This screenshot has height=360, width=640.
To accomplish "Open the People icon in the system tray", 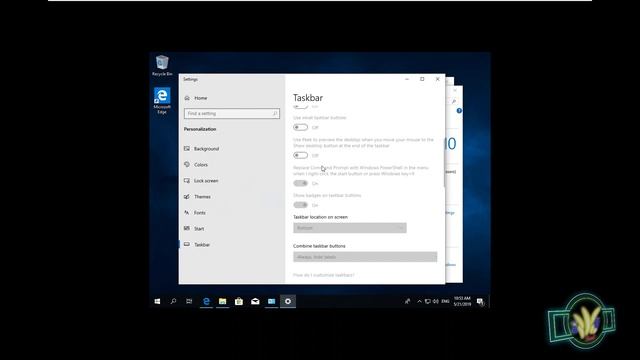I will point(407,301).
